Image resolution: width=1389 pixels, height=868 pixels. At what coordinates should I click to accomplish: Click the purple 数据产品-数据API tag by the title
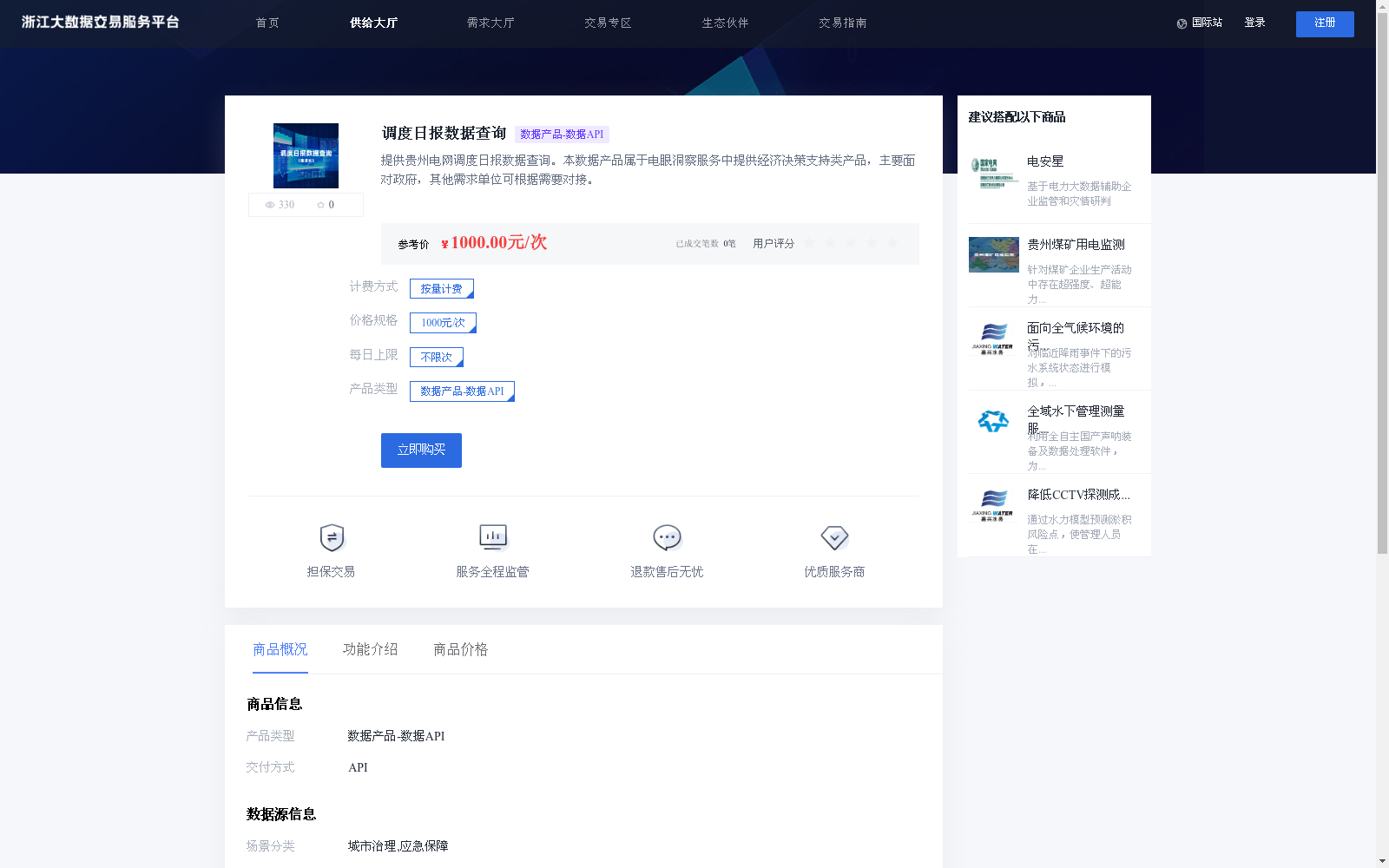pyautogui.click(x=562, y=135)
